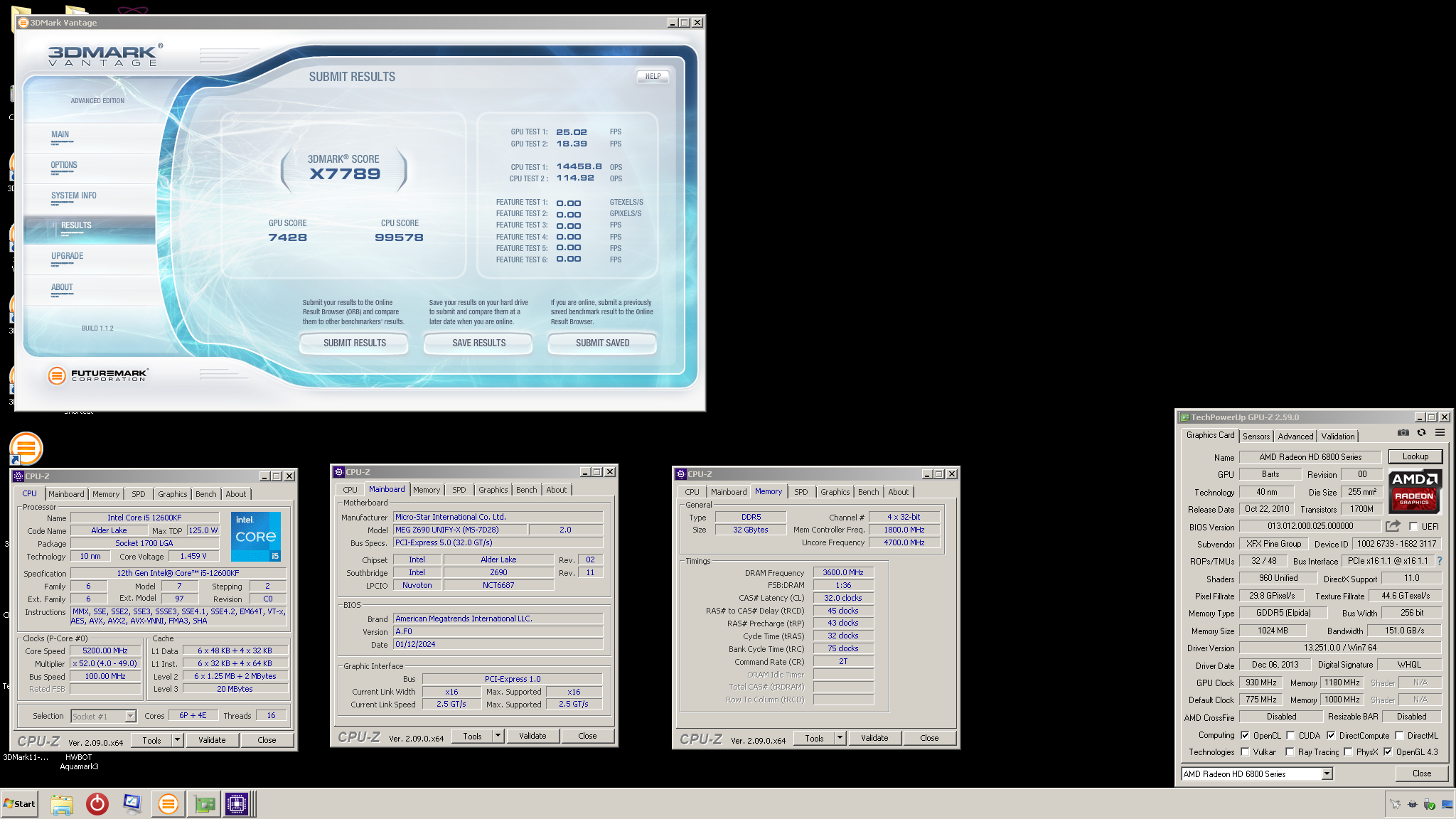Switch to 3DMark Vantage taskbar button
Screen dimensions: 1456x819
point(168,804)
